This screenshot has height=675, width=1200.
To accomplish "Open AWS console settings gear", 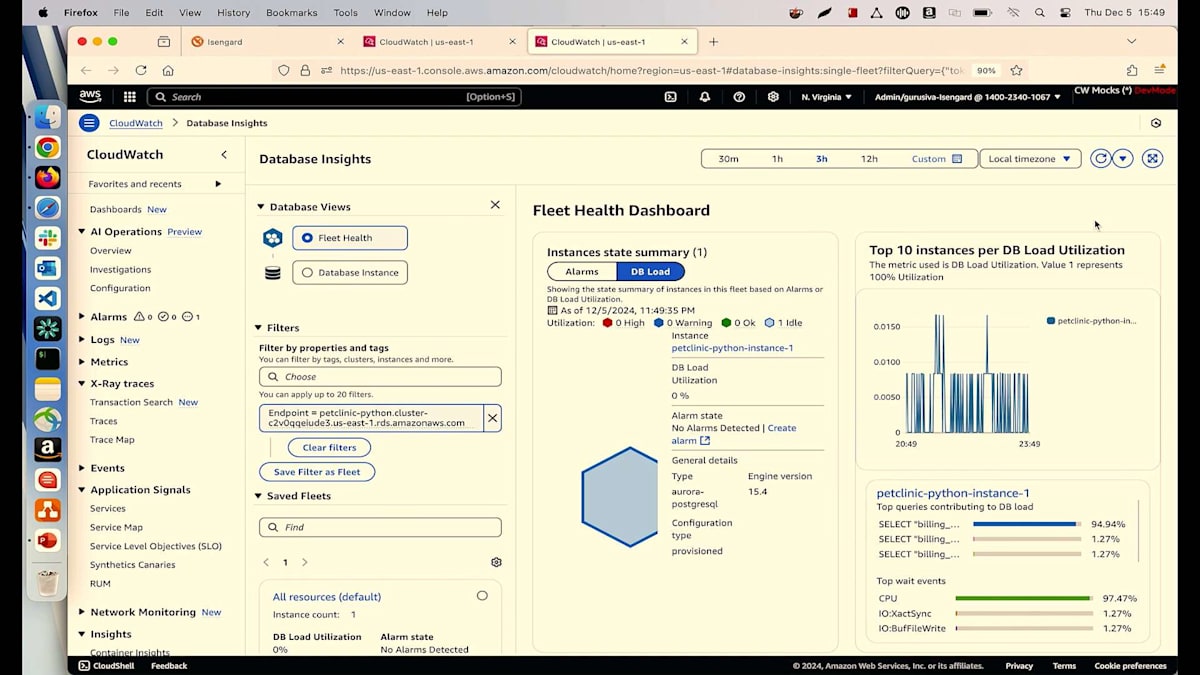I will click(x=773, y=97).
